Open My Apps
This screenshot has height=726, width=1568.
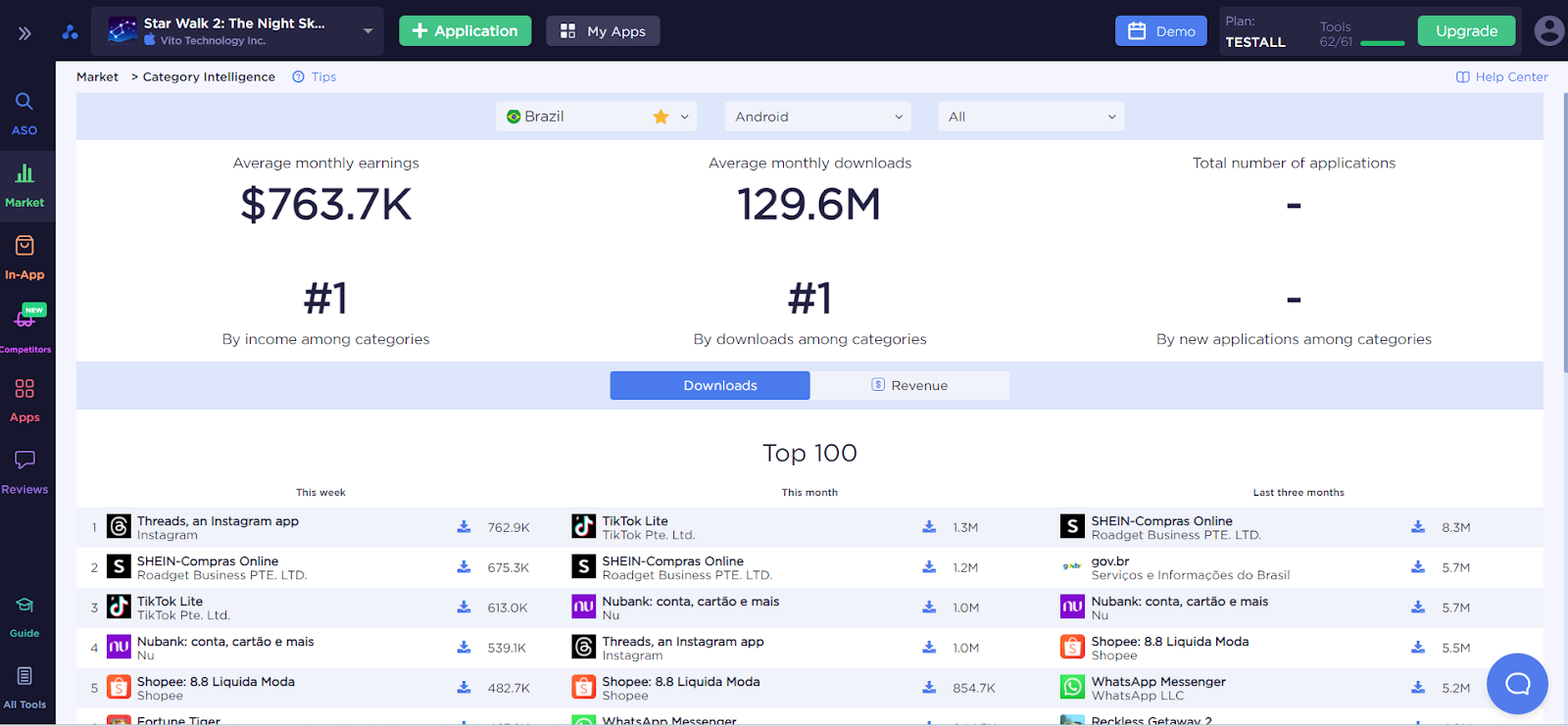coord(603,31)
